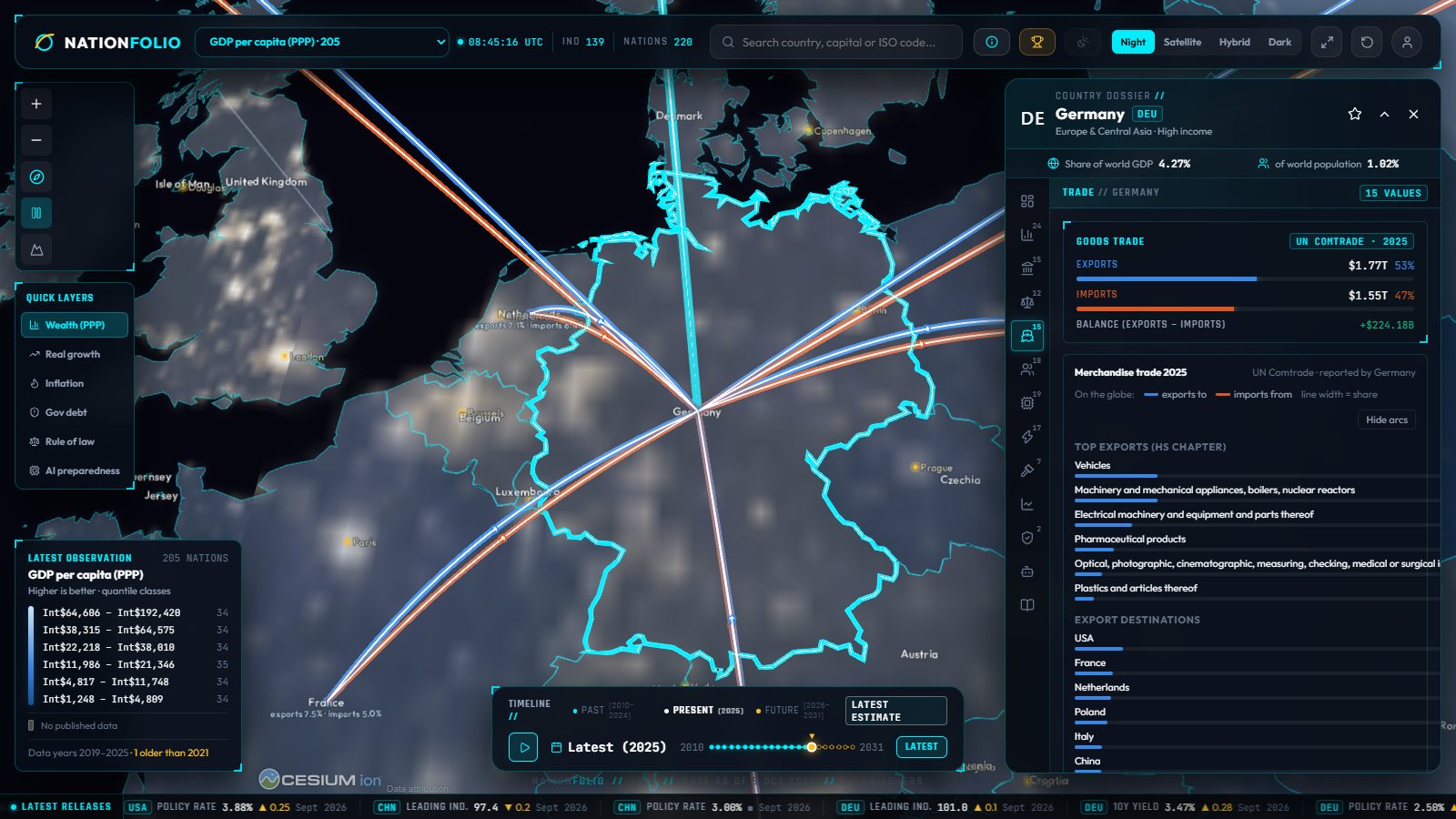
Task: Switch basemap to Night
Action: (x=1133, y=42)
